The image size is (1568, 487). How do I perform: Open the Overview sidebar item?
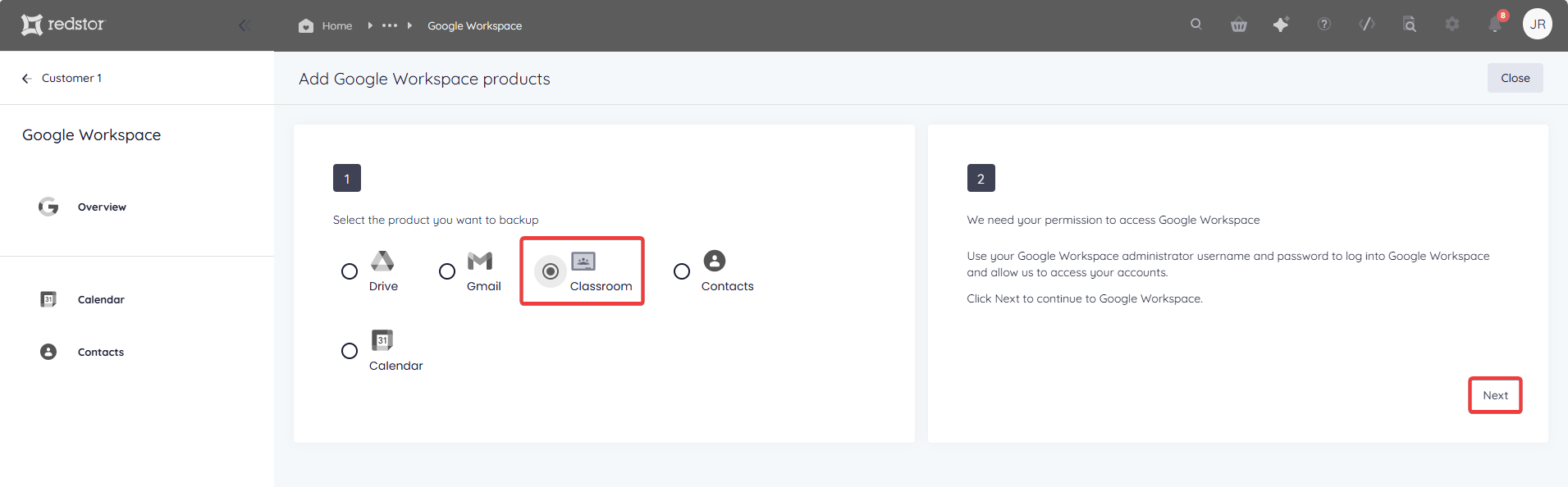pos(102,207)
